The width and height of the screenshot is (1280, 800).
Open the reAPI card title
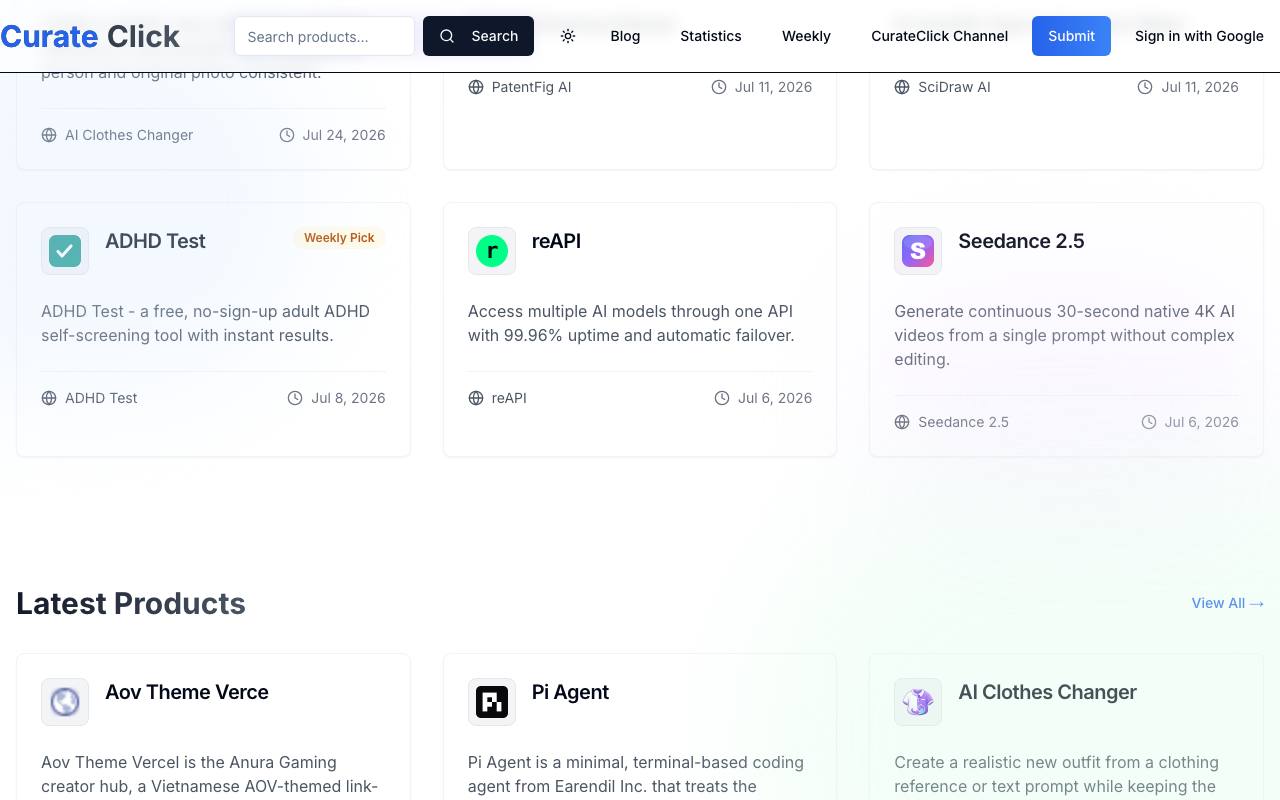pyautogui.click(x=556, y=241)
